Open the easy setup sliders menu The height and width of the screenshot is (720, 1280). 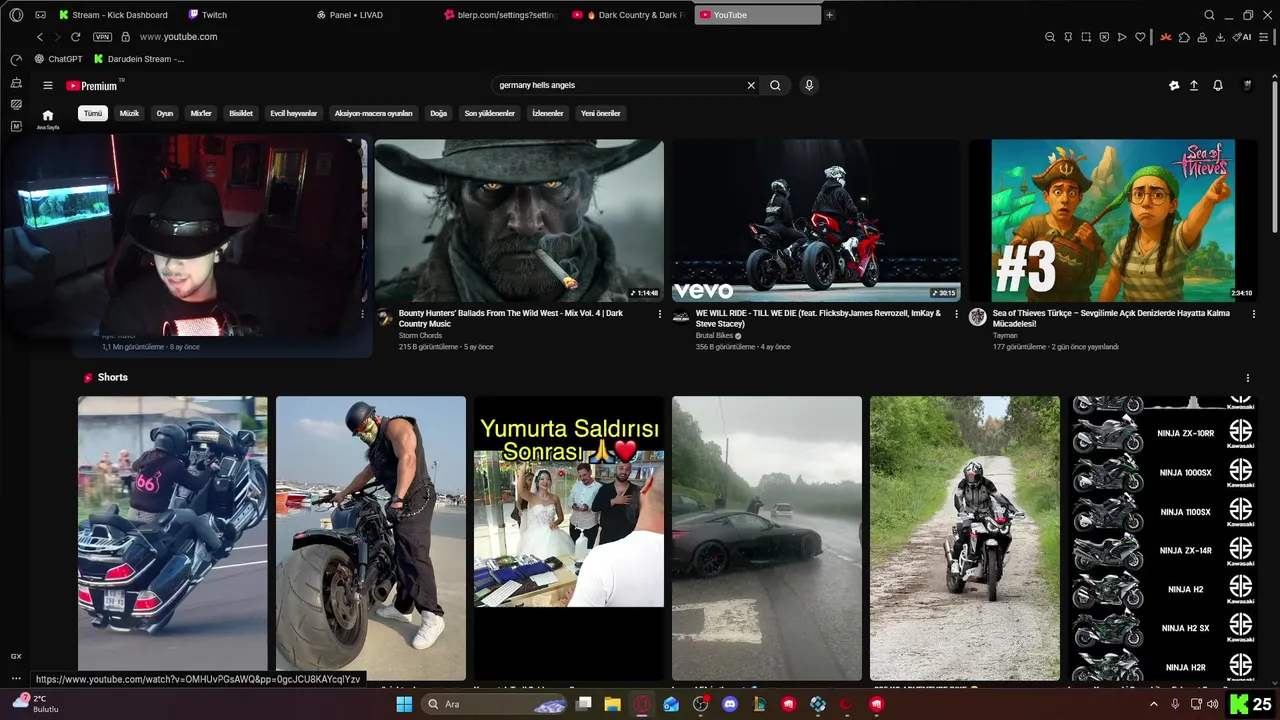(x=1263, y=37)
